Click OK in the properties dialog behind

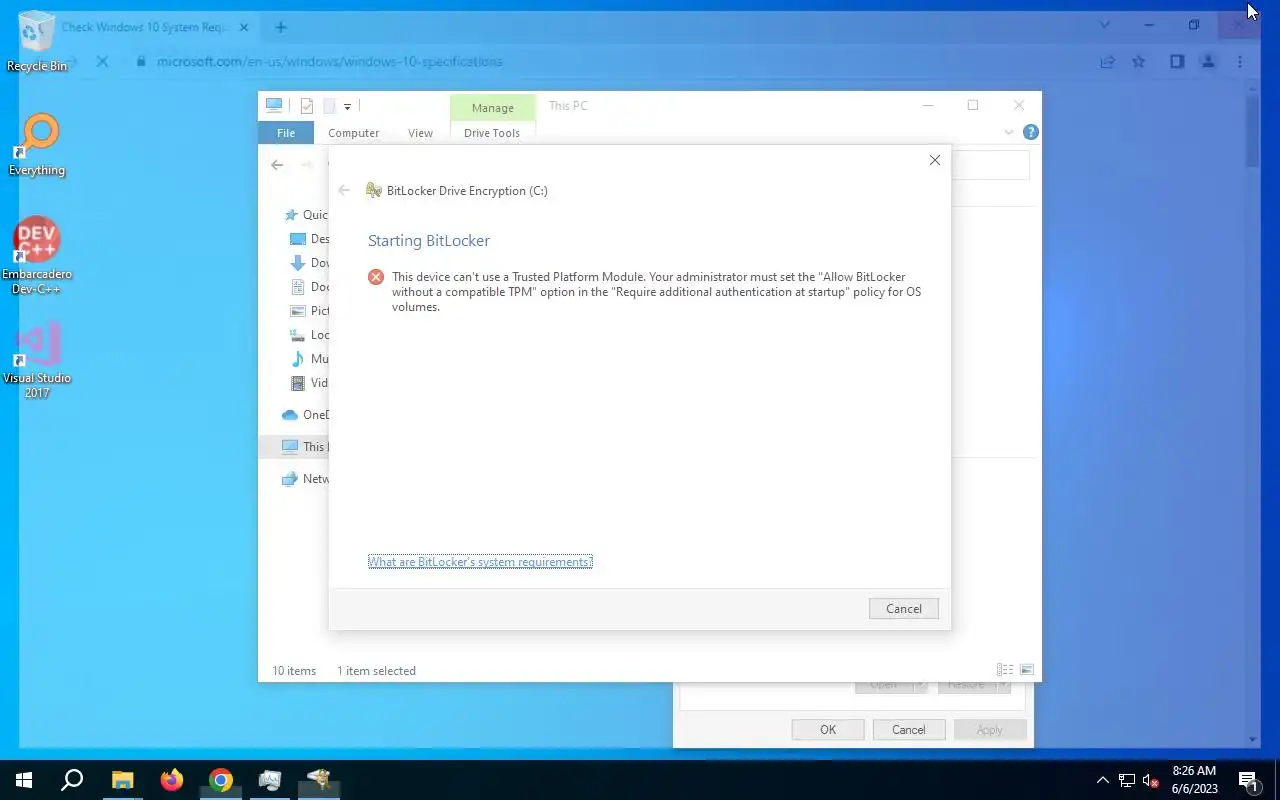tap(828, 730)
